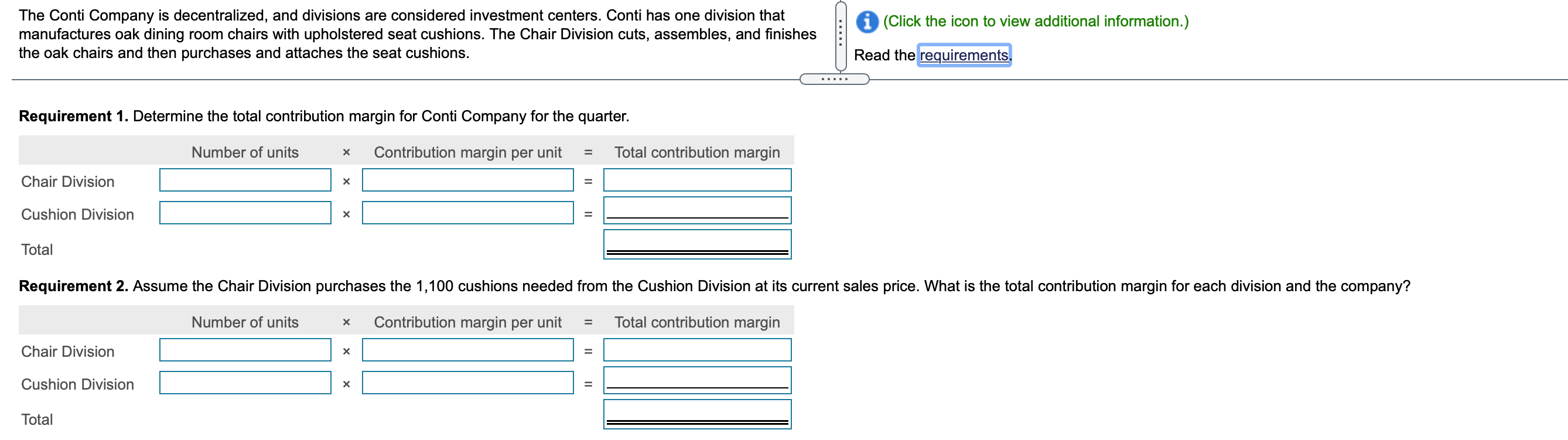This screenshot has width=1568, height=440.
Task: Click Cushion Division contribution margin per unit box
Action: point(467,213)
